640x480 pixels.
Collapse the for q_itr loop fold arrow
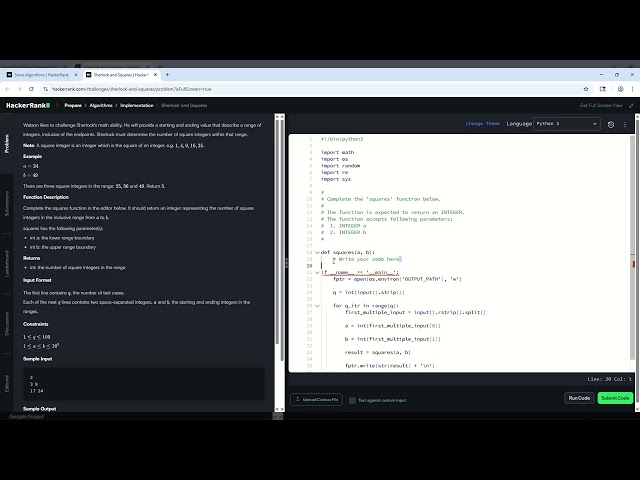click(317, 306)
